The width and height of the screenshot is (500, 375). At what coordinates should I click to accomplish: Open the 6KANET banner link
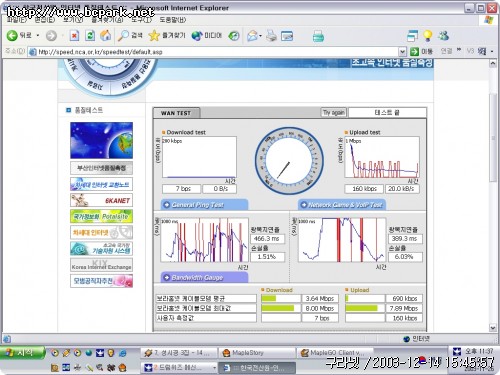tap(101, 200)
